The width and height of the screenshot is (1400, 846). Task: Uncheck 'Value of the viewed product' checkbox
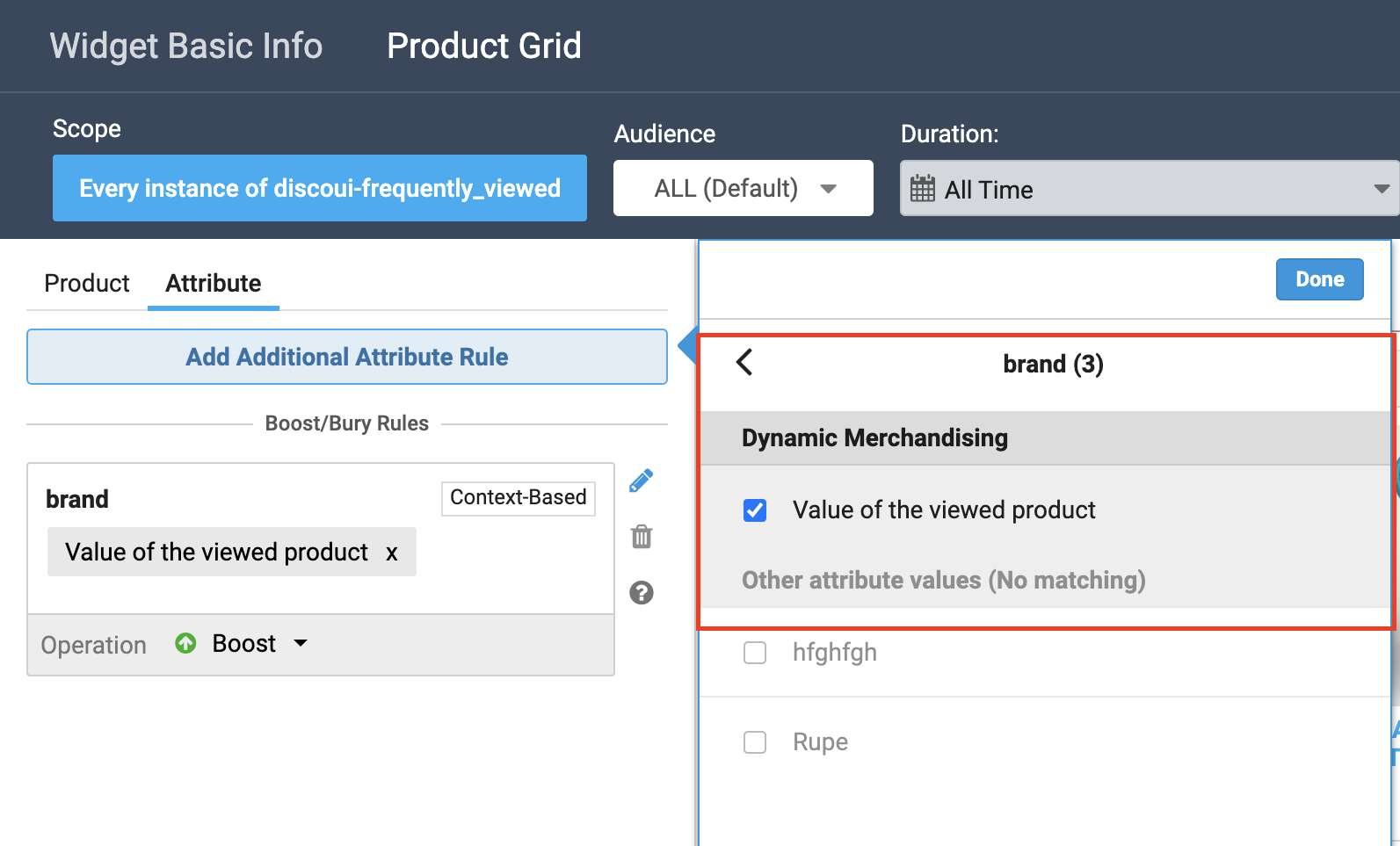[x=755, y=510]
